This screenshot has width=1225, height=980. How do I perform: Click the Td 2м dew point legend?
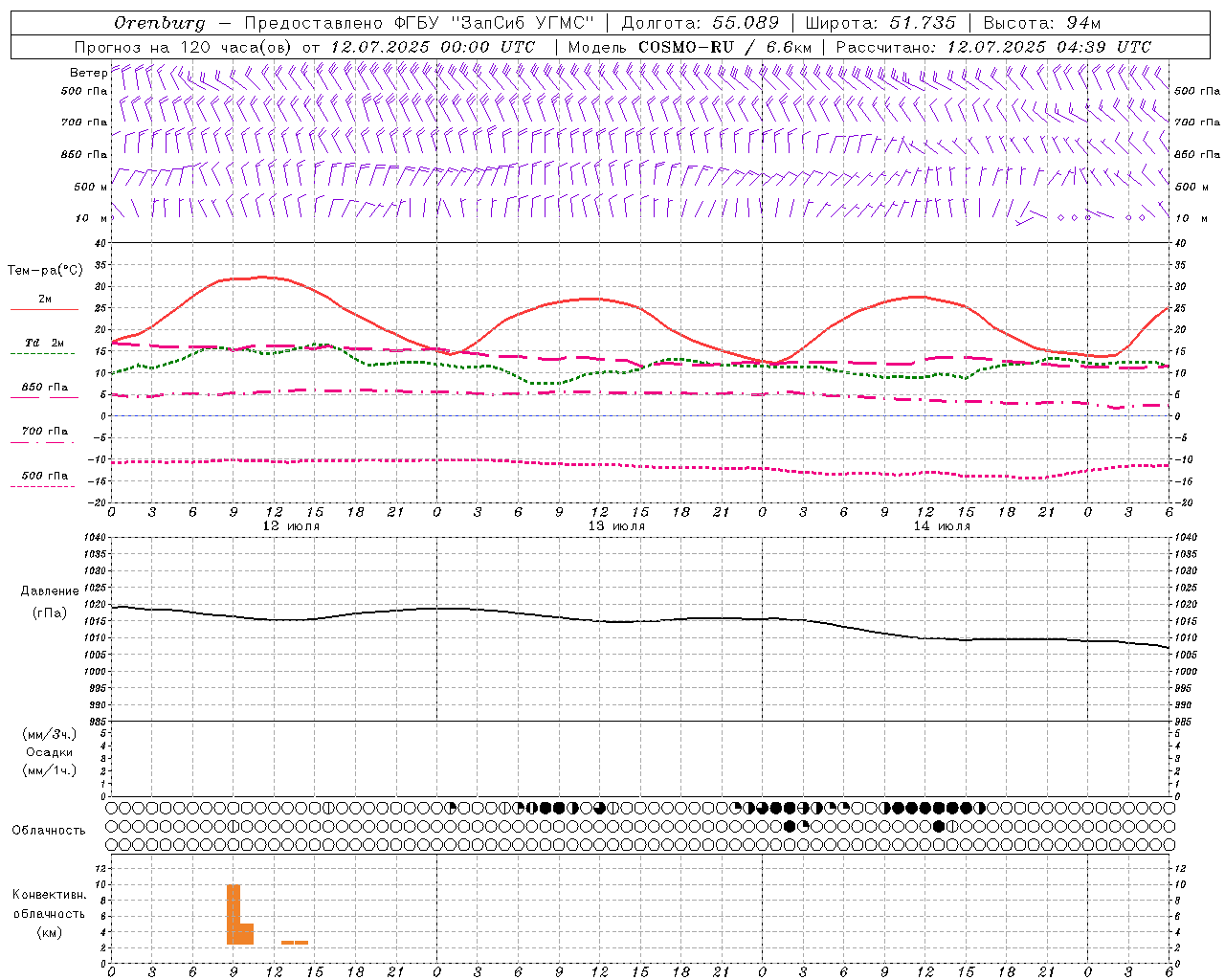coord(44,343)
